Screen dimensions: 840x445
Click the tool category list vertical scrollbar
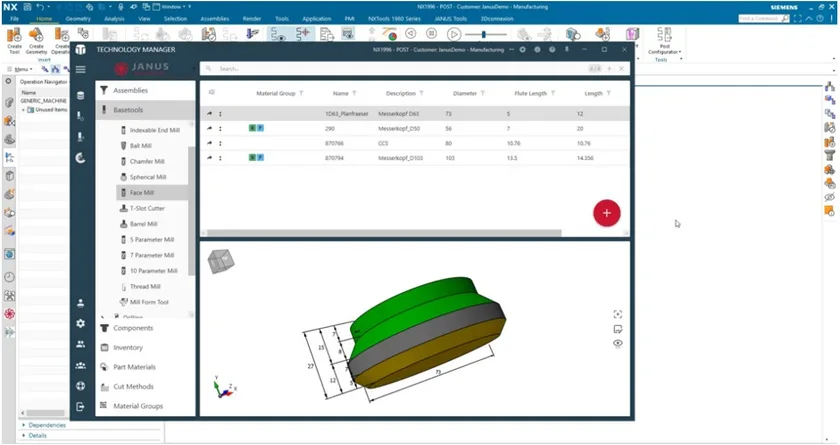tap(191, 210)
